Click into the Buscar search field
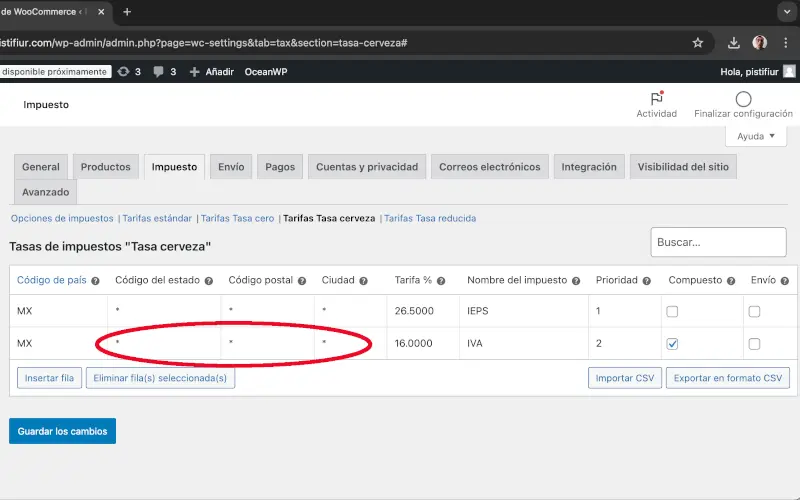800x500 pixels. click(x=718, y=242)
